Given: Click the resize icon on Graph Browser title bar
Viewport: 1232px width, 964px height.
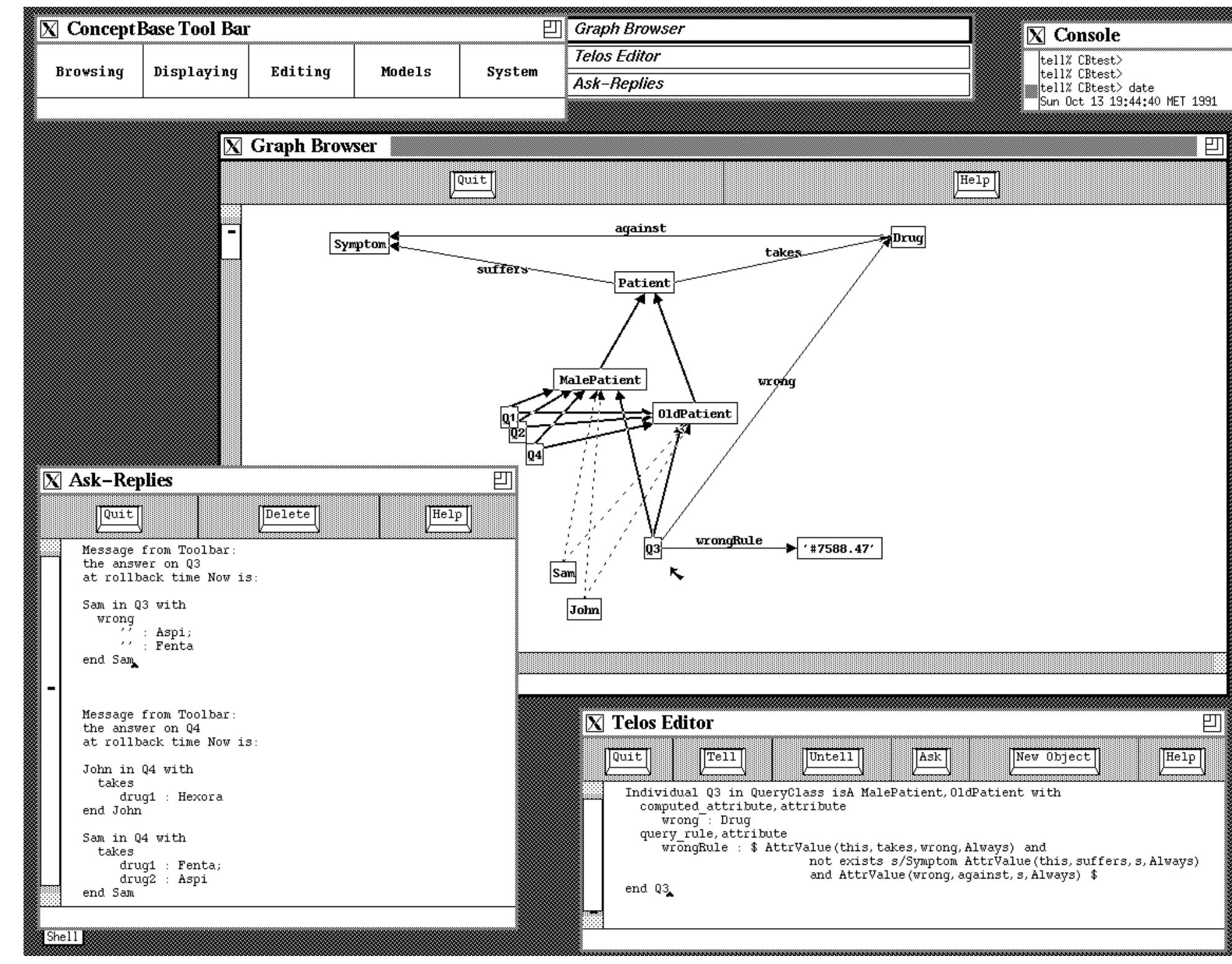Looking at the screenshot, I should 1214,146.
